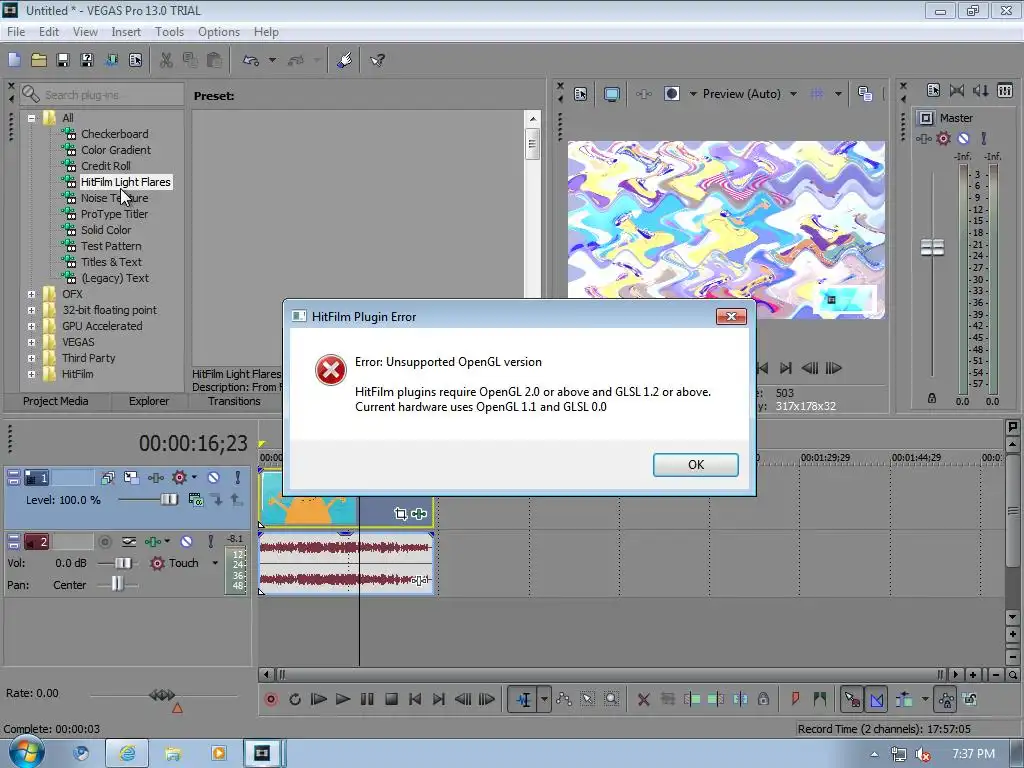Expand the 32-bit floating point folder
1024x768 pixels.
pyautogui.click(x=31, y=310)
